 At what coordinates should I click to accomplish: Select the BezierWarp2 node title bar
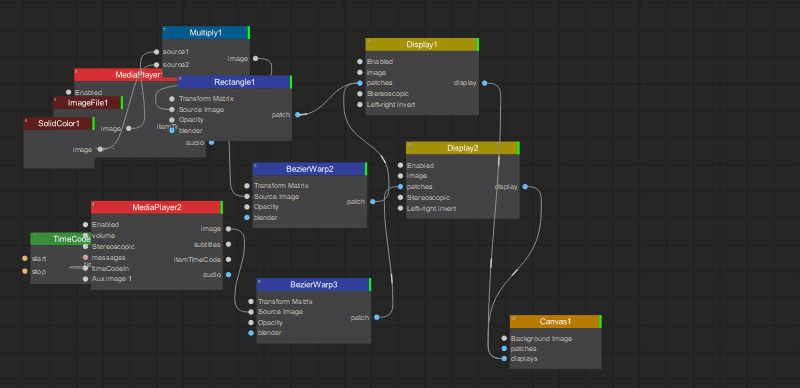click(x=310, y=169)
